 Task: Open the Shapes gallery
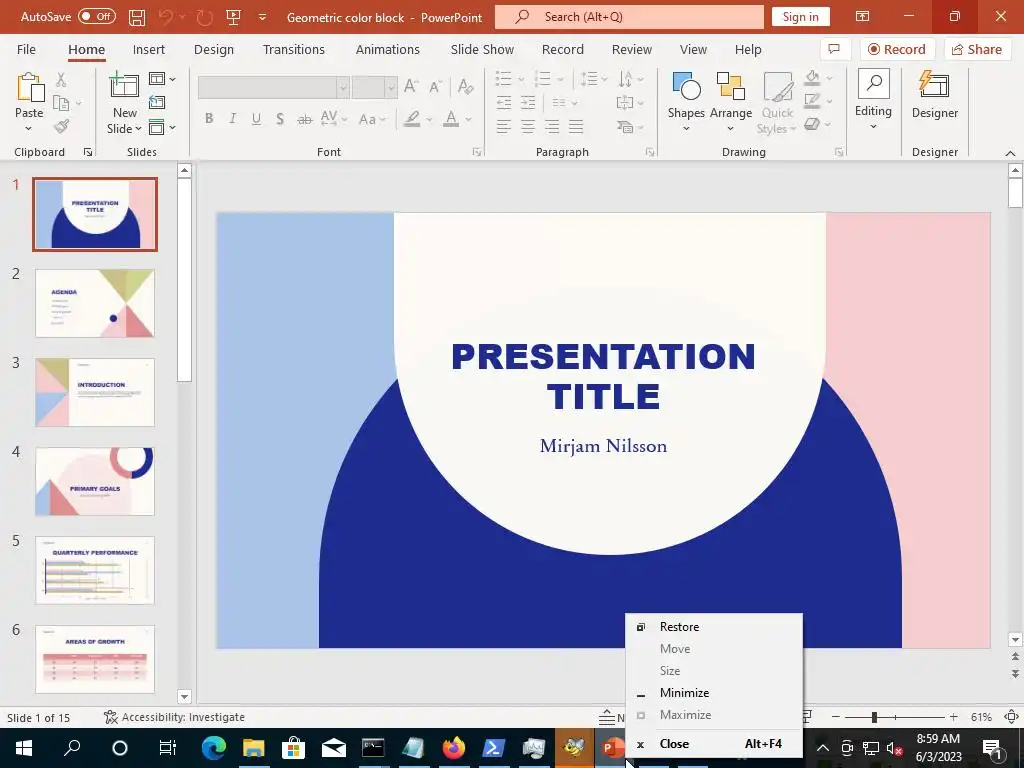686,102
